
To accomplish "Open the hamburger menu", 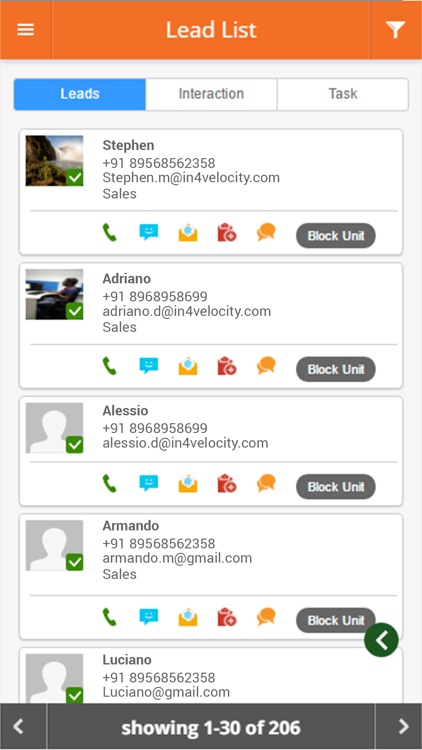I will [x=26, y=30].
